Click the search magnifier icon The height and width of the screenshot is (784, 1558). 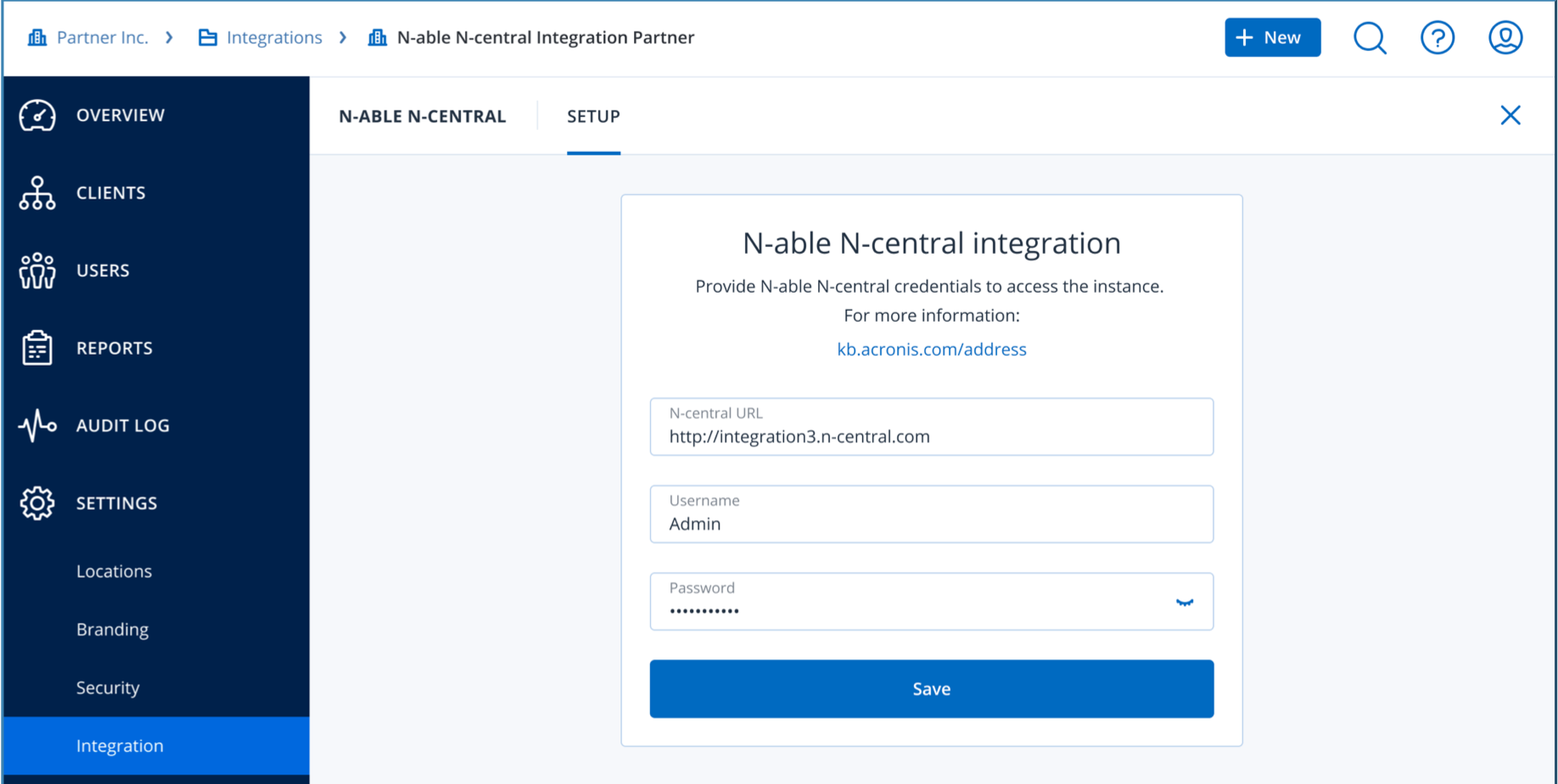tap(1370, 38)
